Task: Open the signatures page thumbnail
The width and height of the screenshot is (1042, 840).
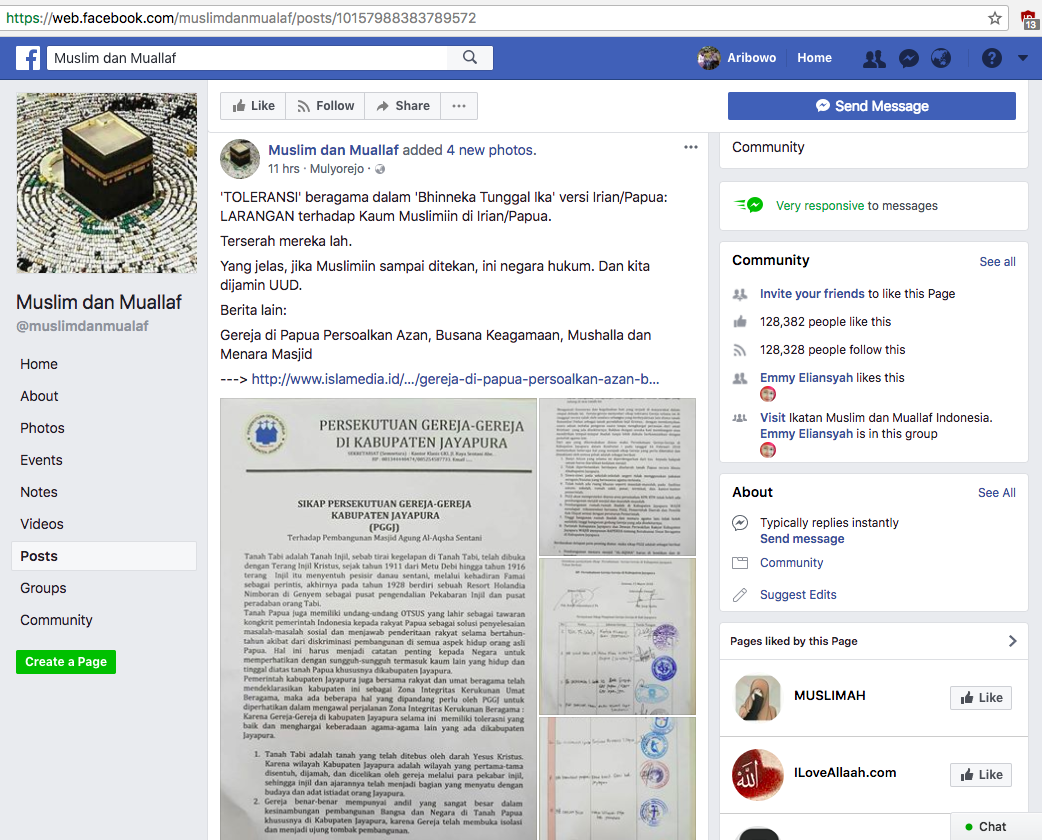Action: (617, 636)
